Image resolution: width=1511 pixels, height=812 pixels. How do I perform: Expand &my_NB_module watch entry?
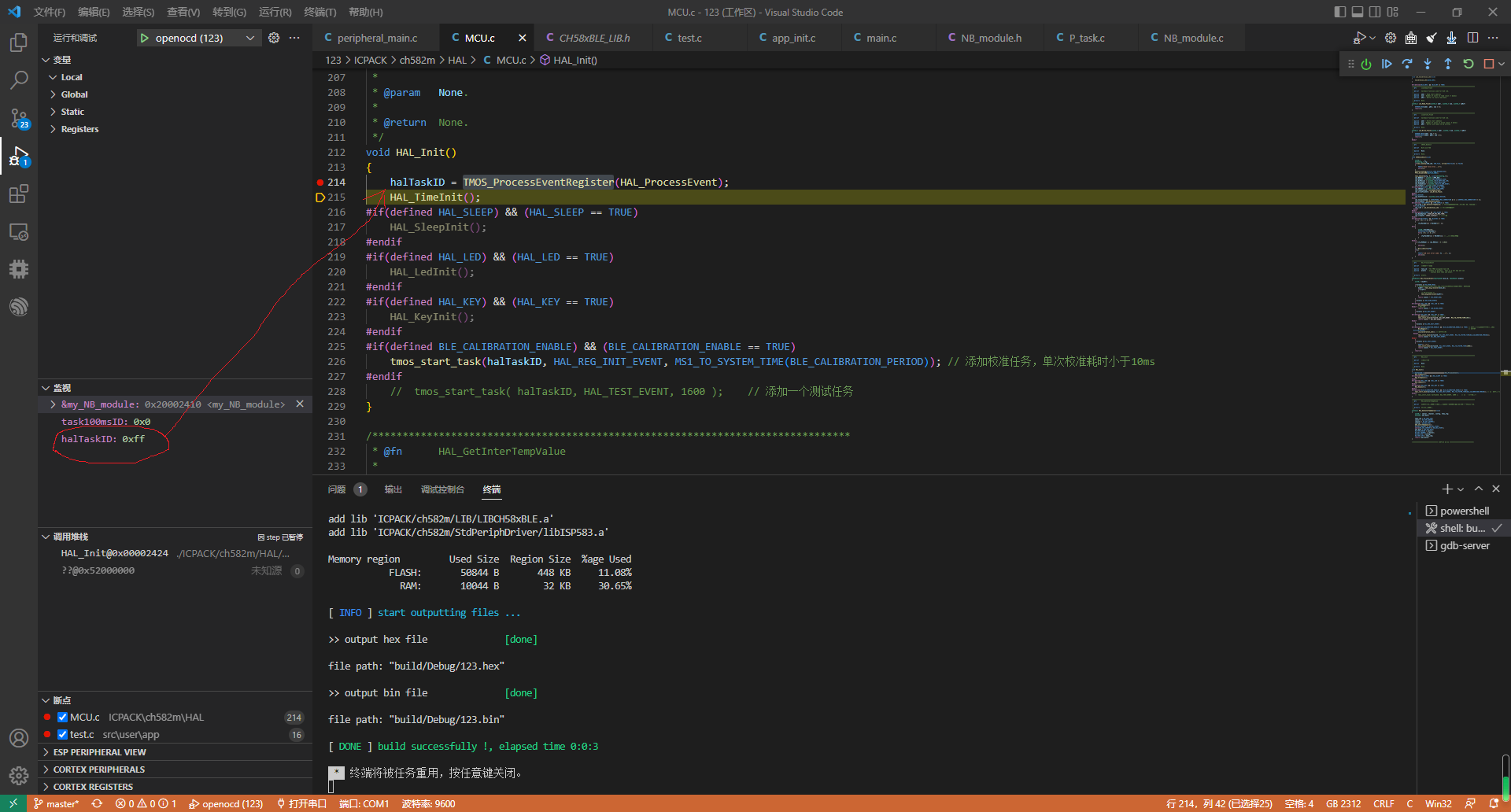tap(53, 404)
